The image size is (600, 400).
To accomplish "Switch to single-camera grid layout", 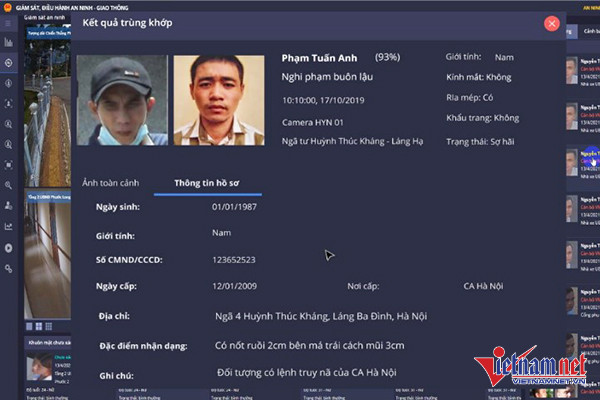I will [x=29, y=327].
